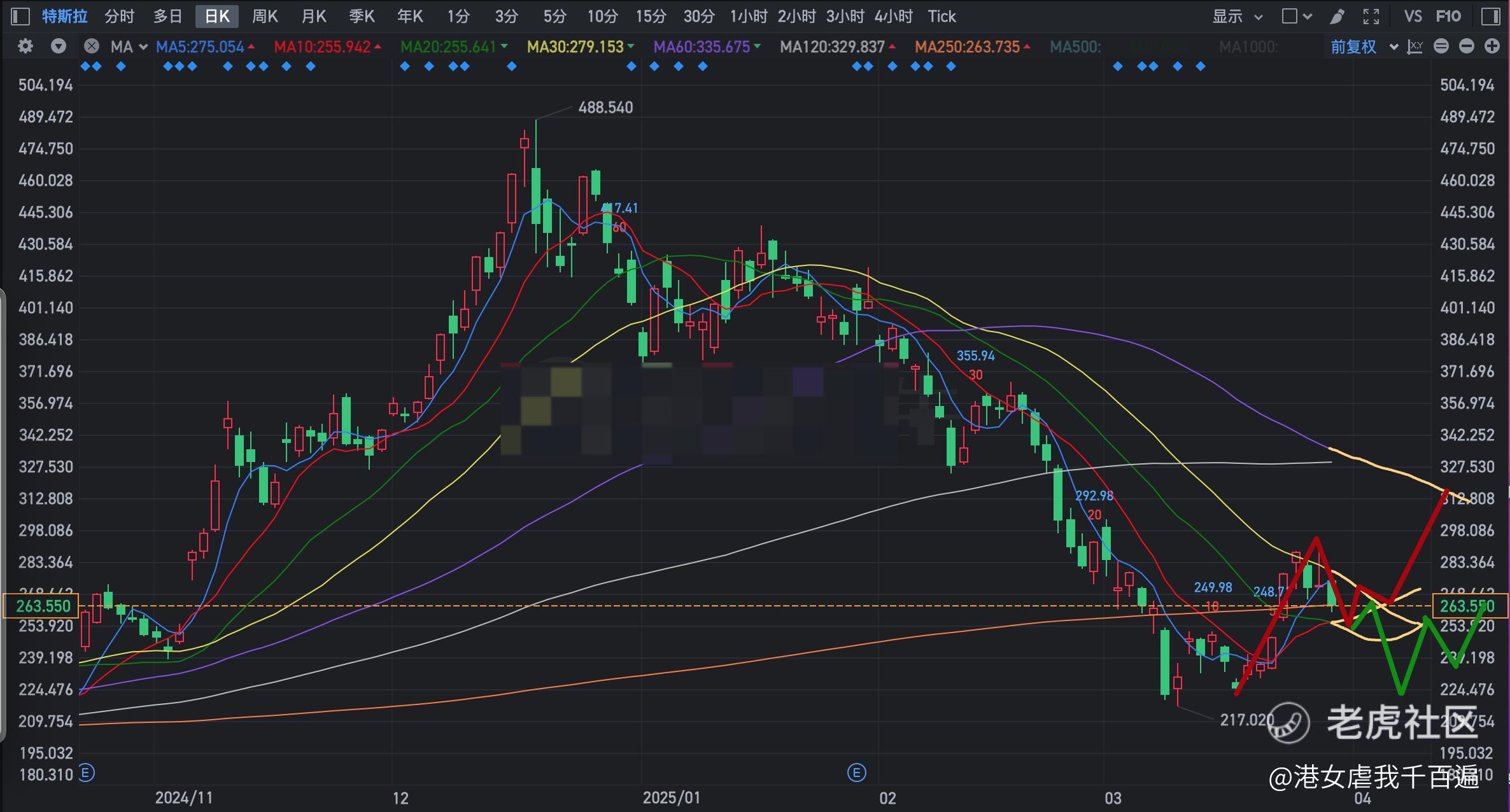Select the 3小时 interval
Screen dimensions: 1510x812
(845, 16)
